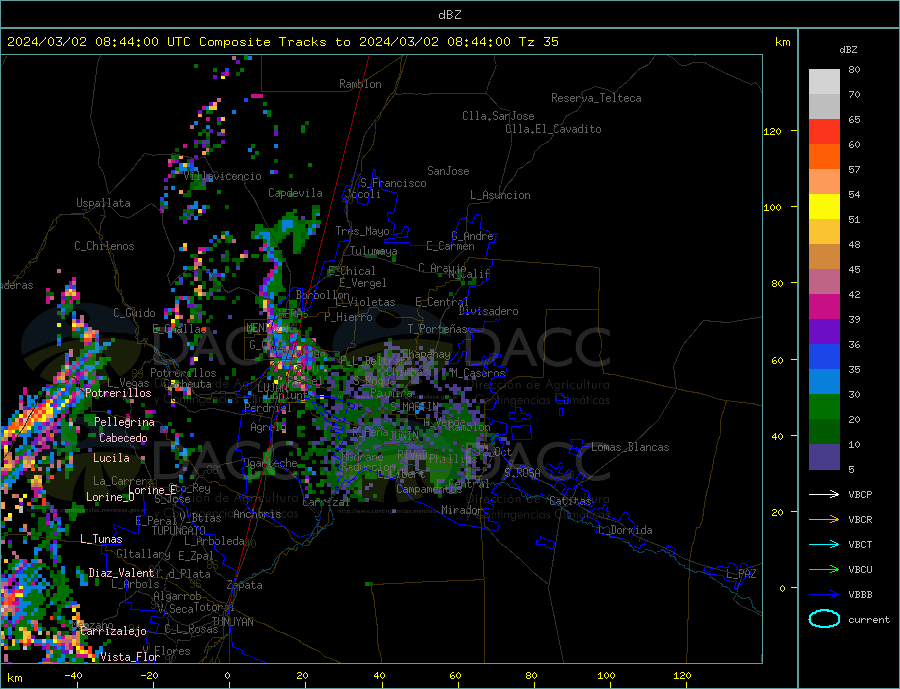Click the 'P_Hierro' place label

[348, 317]
